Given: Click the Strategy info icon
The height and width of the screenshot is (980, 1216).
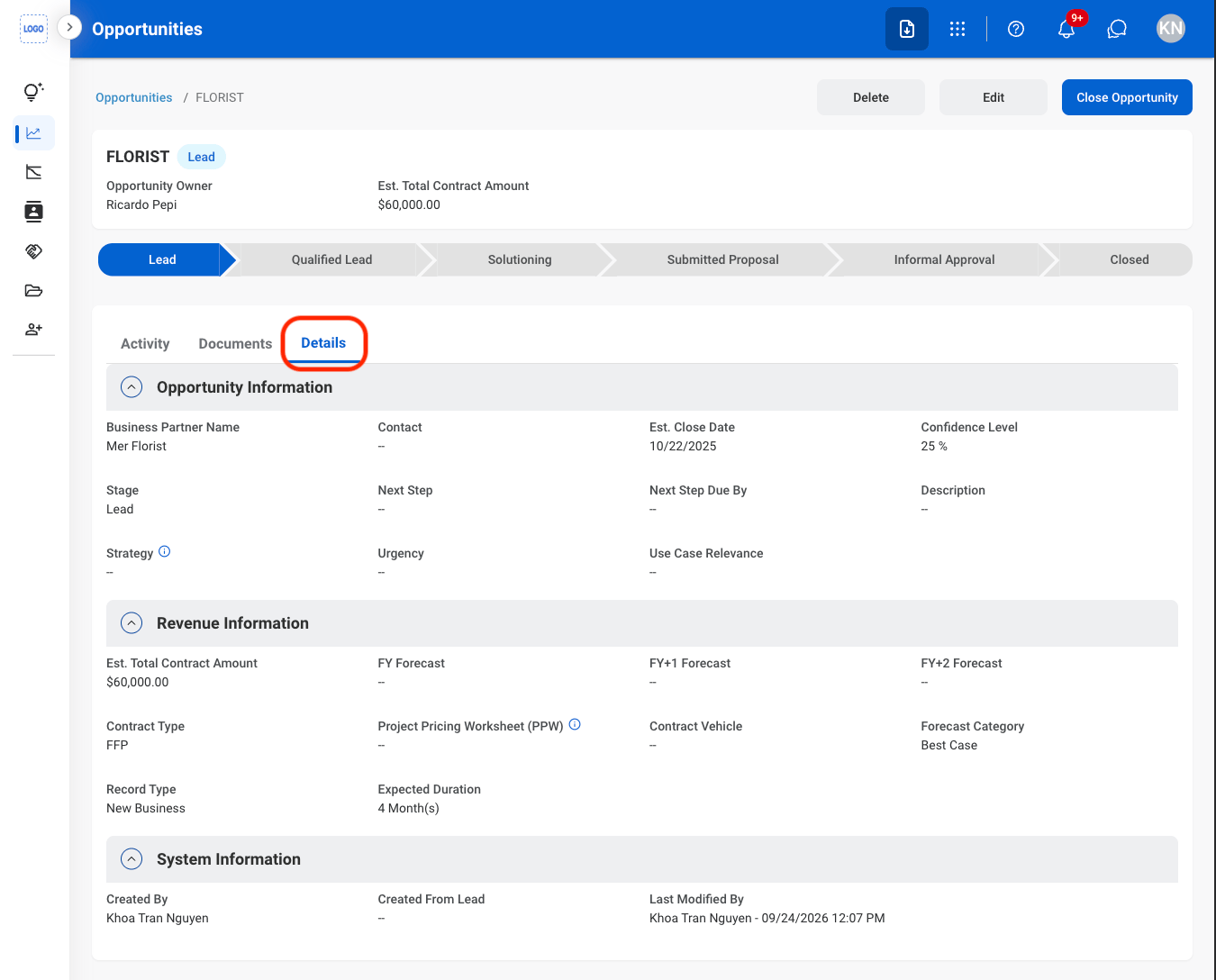Looking at the screenshot, I should [x=164, y=552].
